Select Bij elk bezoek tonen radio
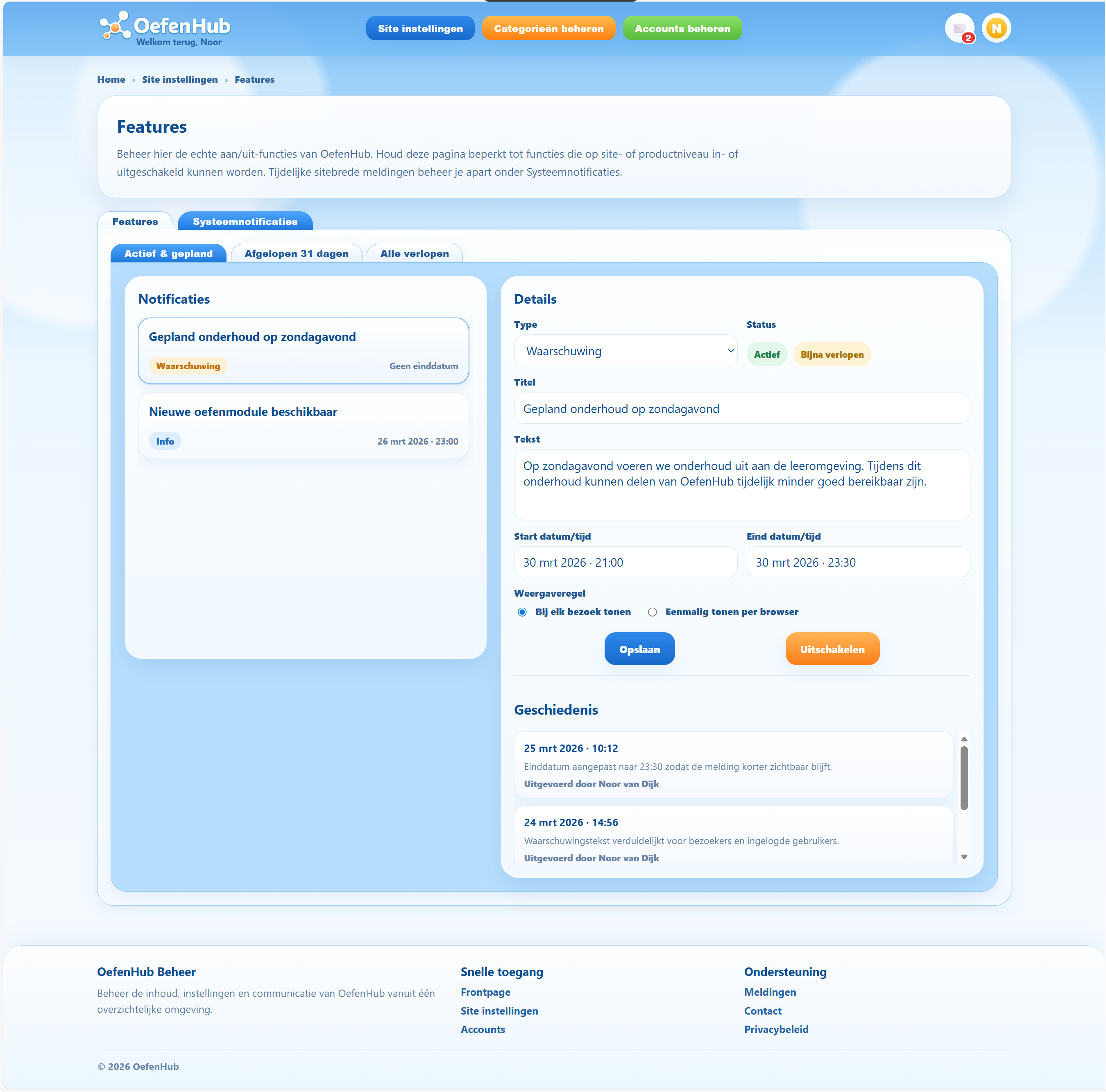This screenshot has width=1106, height=1092. (522, 612)
